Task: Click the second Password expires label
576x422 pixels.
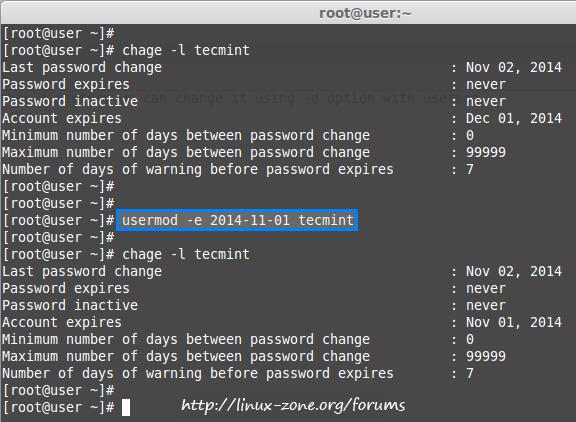Action: [x=66, y=288]
